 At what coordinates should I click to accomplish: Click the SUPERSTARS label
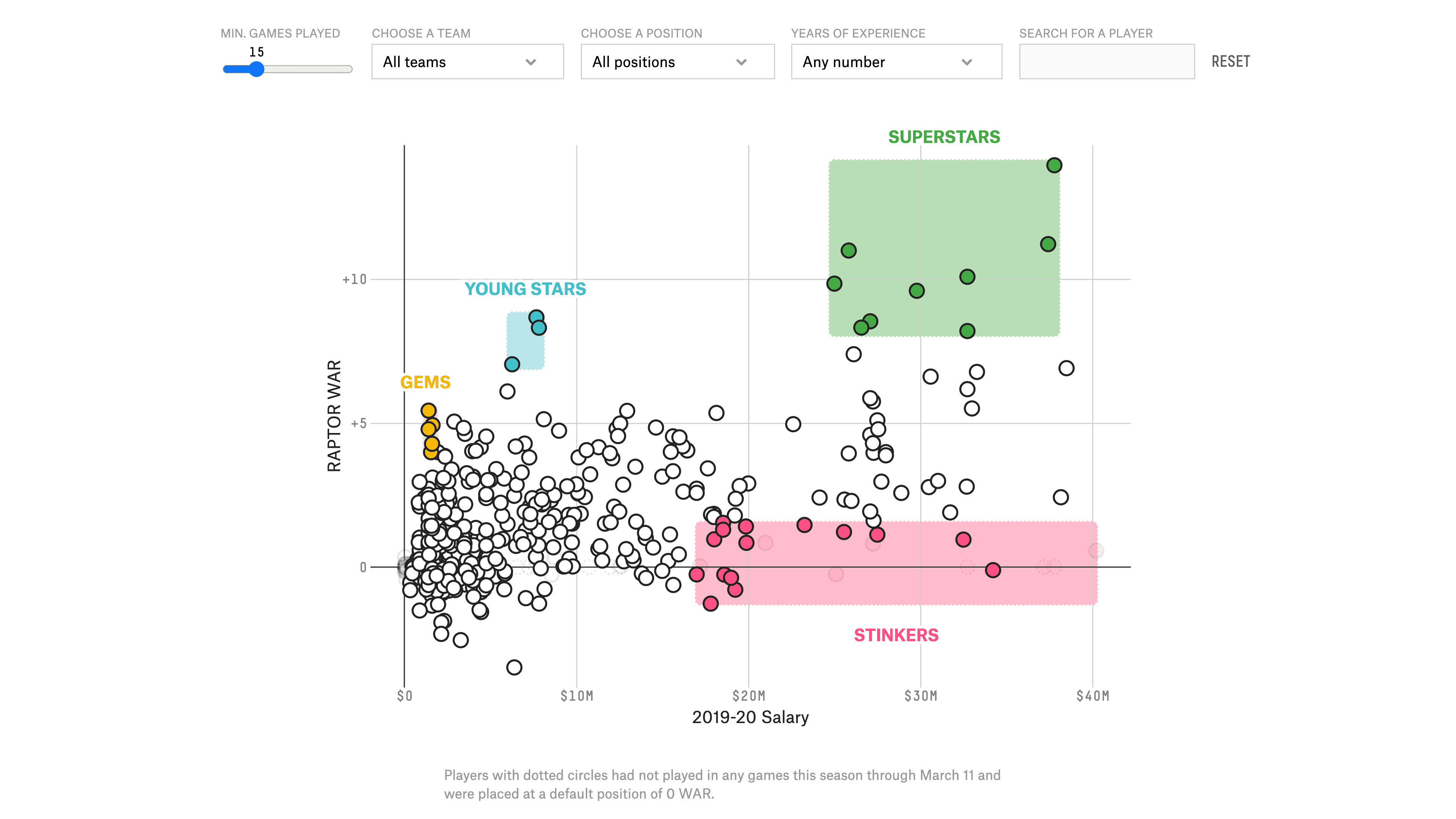943,137
